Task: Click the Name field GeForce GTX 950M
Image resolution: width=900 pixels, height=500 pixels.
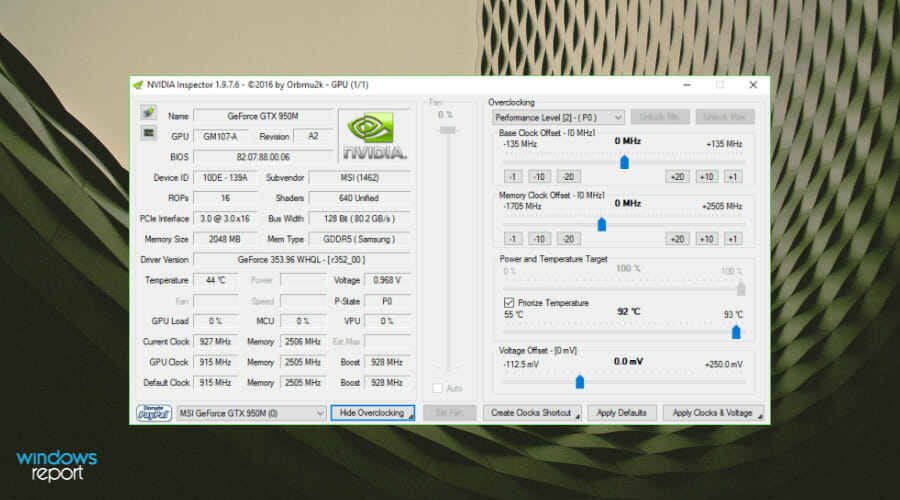Action: pyautogui.click(x=263, y=116)
